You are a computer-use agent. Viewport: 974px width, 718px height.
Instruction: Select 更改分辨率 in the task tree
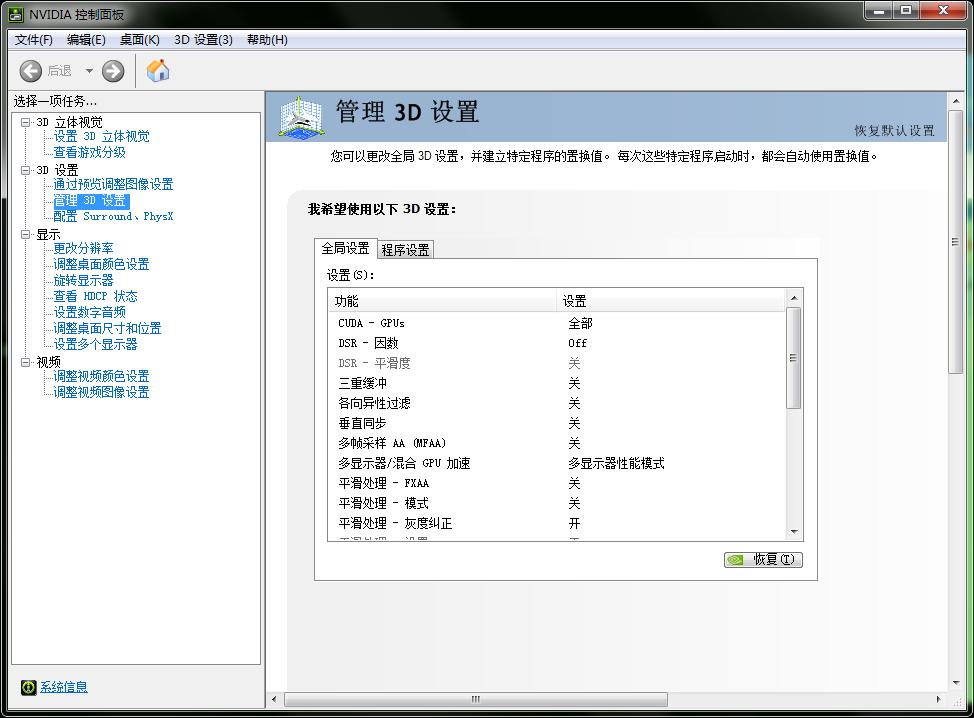click(x=84, y=248)
